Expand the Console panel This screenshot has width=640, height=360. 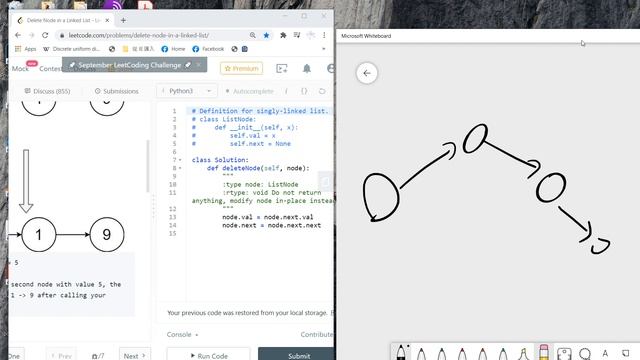tap(182, 334)
